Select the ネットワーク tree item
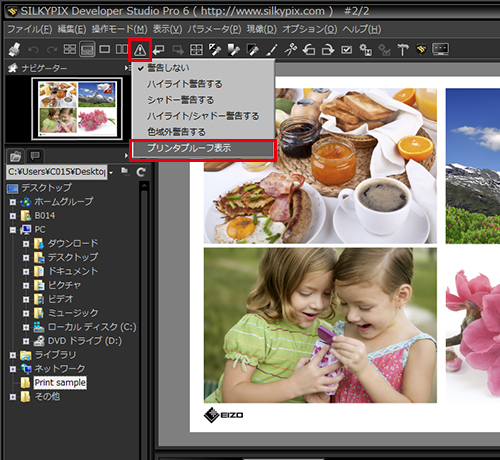500x460 pixels. point(60,369)
